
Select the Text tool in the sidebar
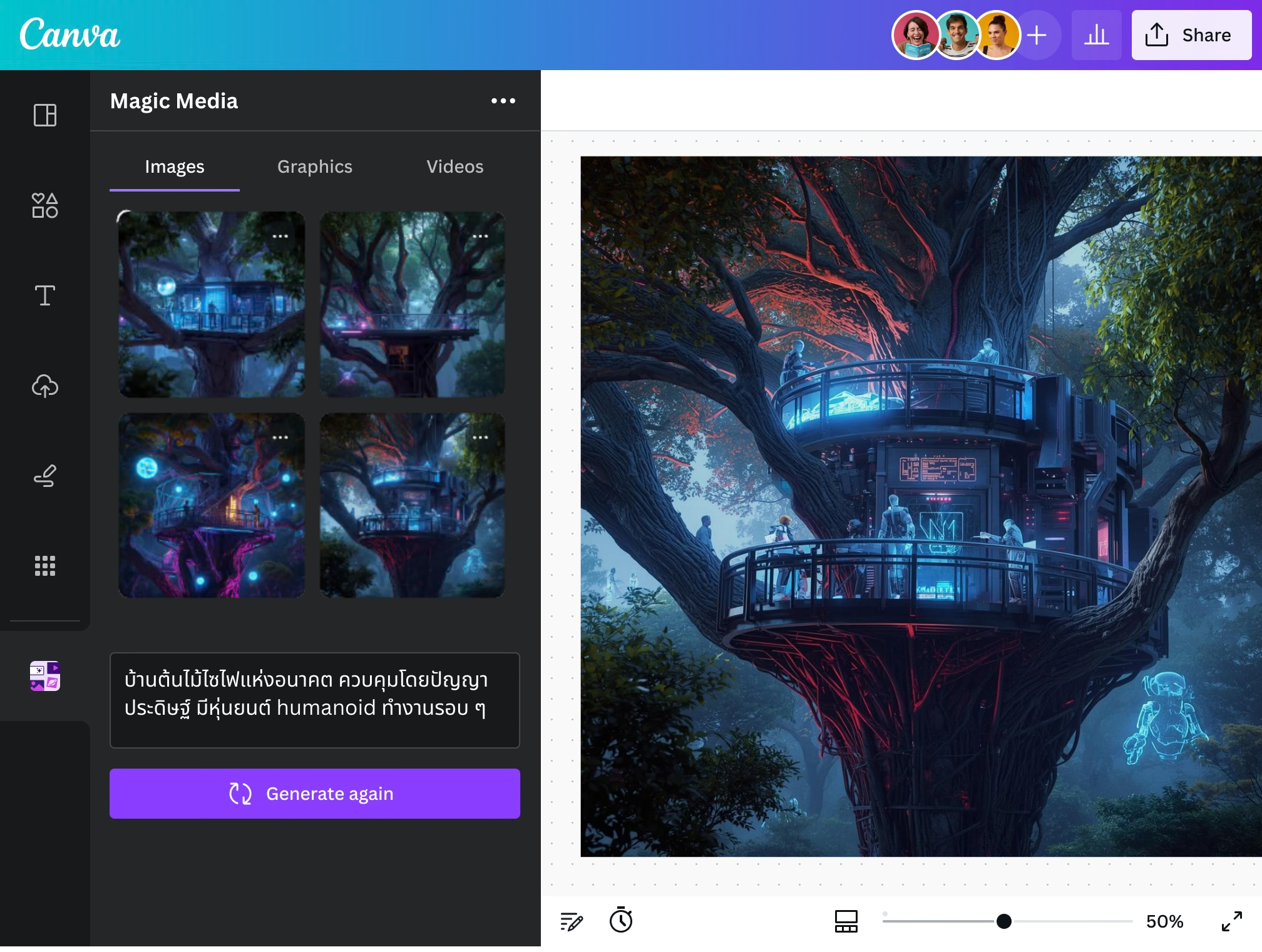44,296
